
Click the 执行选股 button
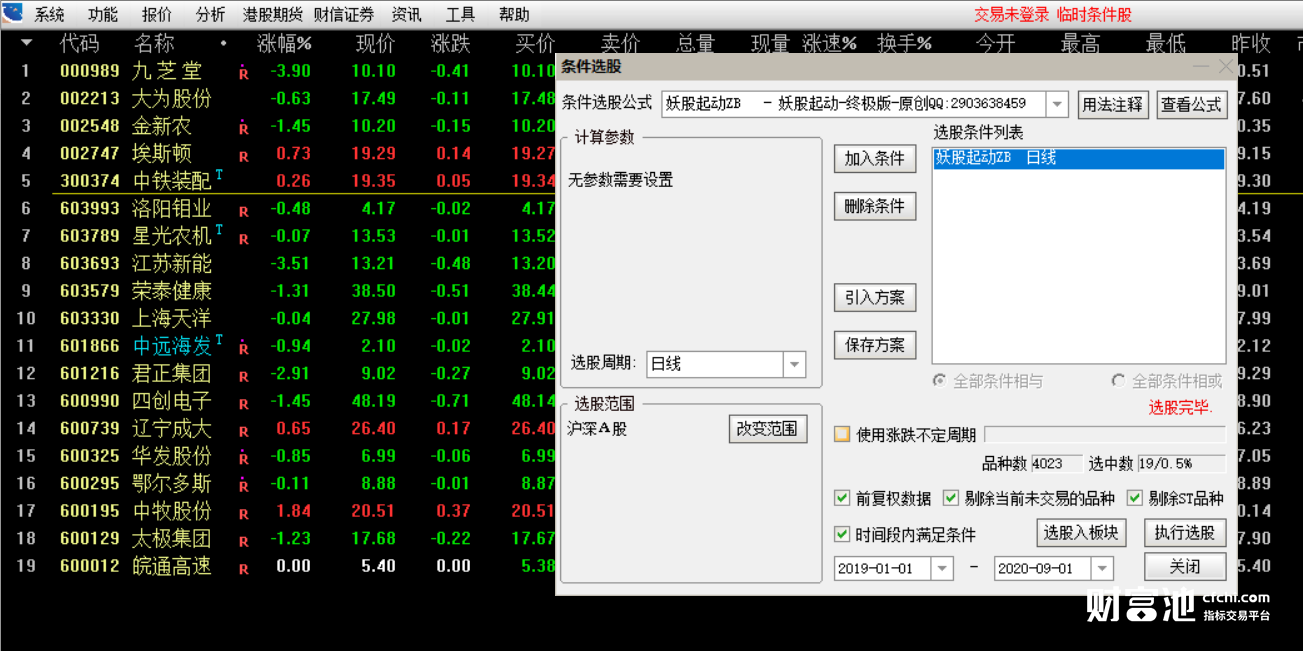tap(1185, 532)
